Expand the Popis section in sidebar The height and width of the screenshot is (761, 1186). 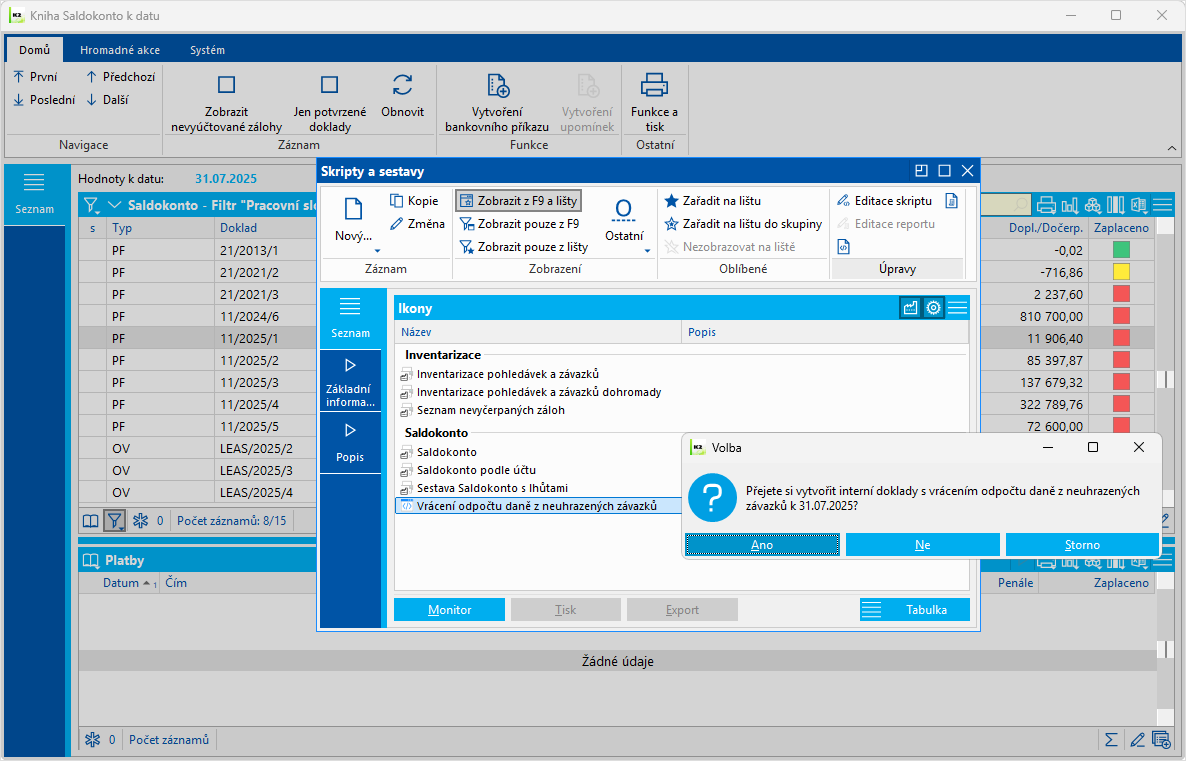[350, 443]
